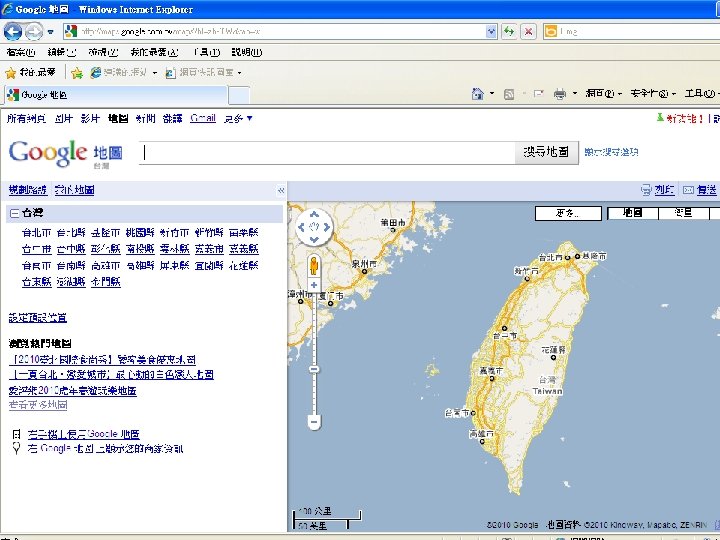
Task: Open the 規劃路線 link
Action: pyautogui.click(x=28, y=190)
